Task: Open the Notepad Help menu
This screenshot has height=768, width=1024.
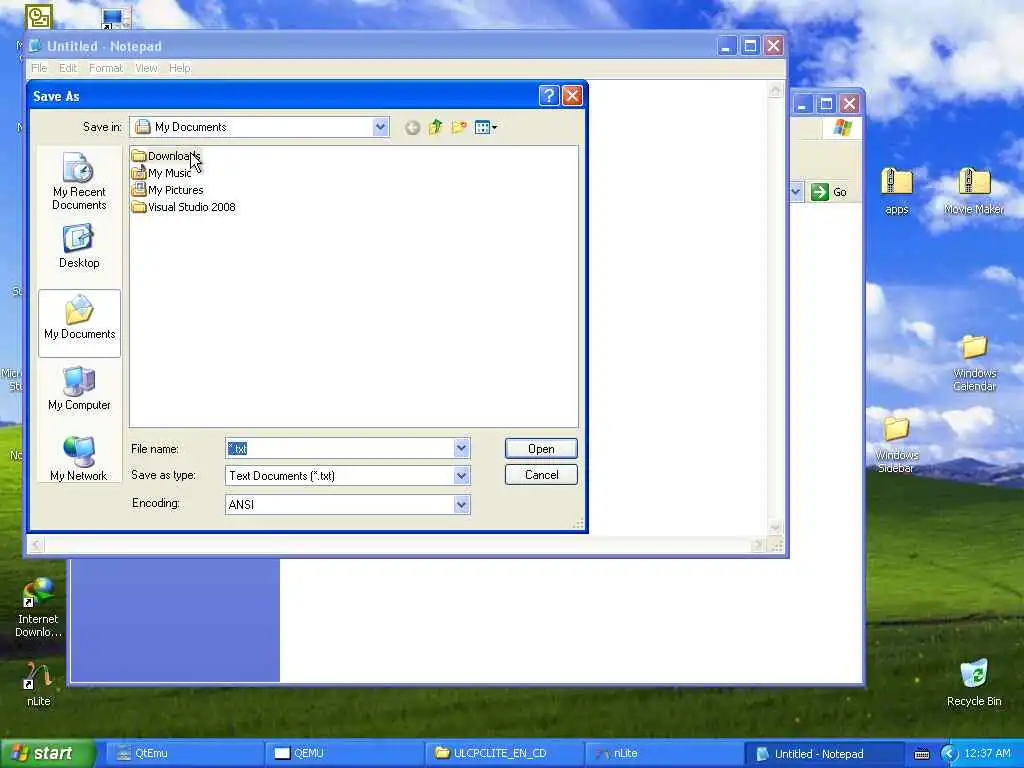Action: click(180, 68)
